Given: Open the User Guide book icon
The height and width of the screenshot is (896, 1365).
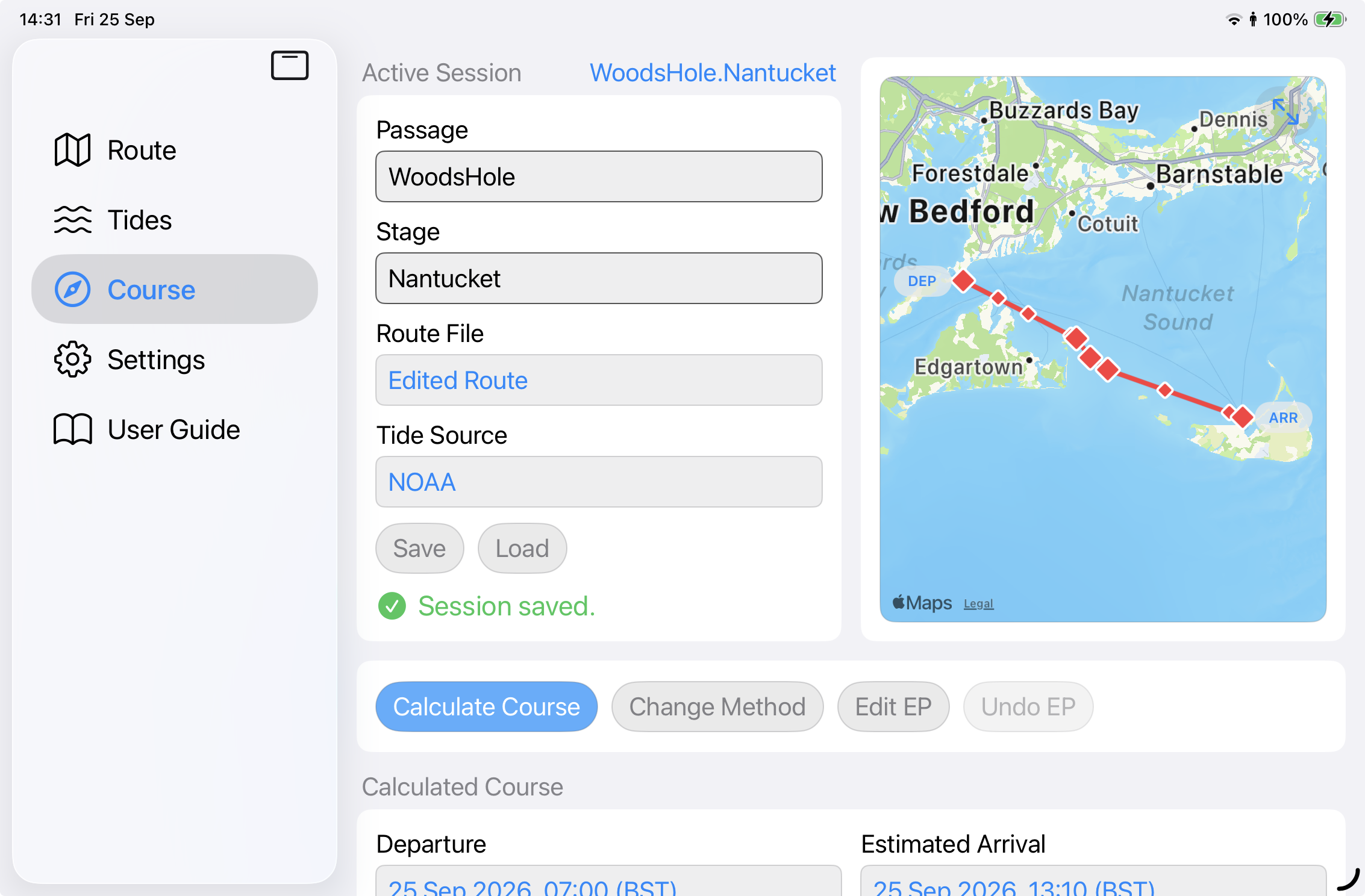Looking at the screenshot, I should click(72, 429).
